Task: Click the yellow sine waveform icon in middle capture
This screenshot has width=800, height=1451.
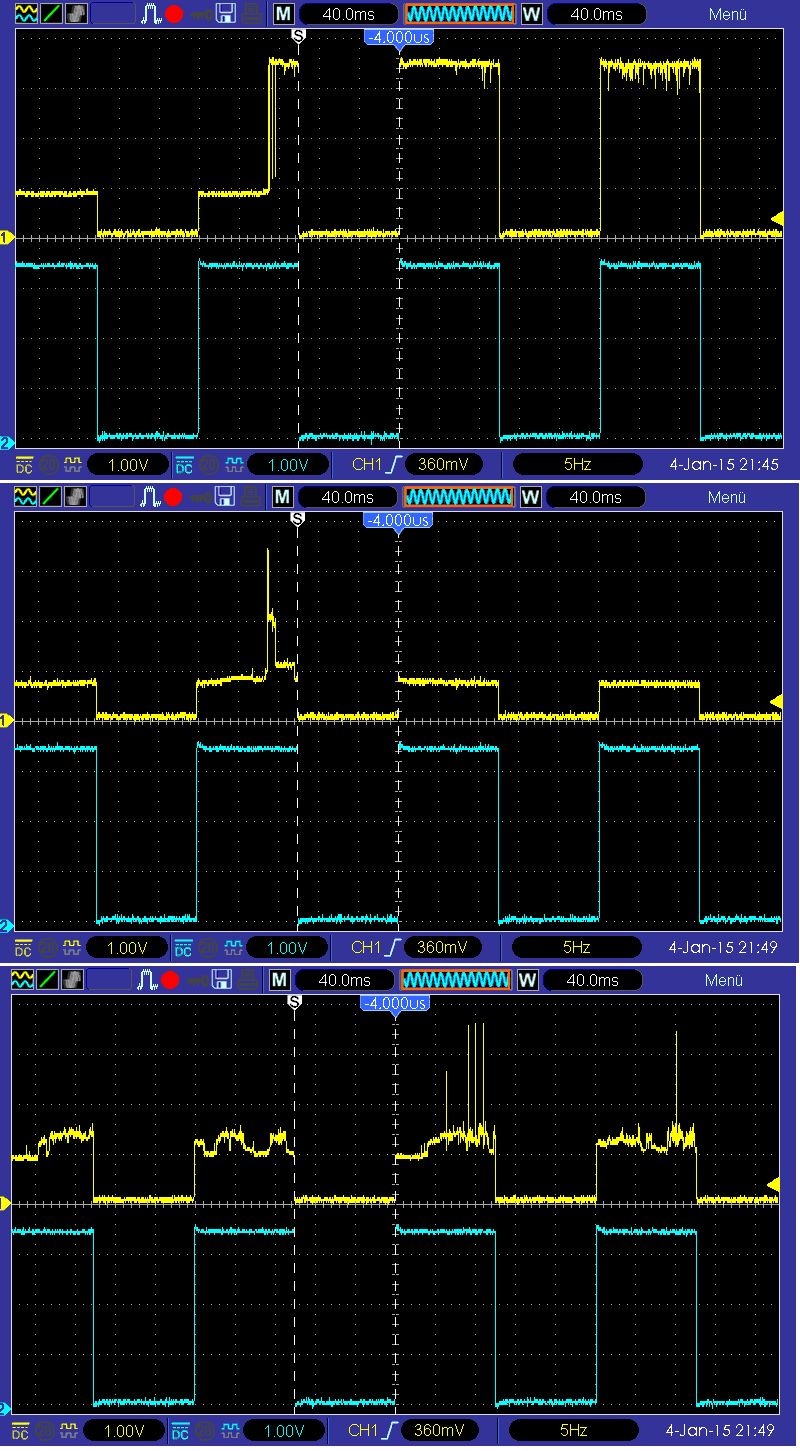Action: [26, 496]
